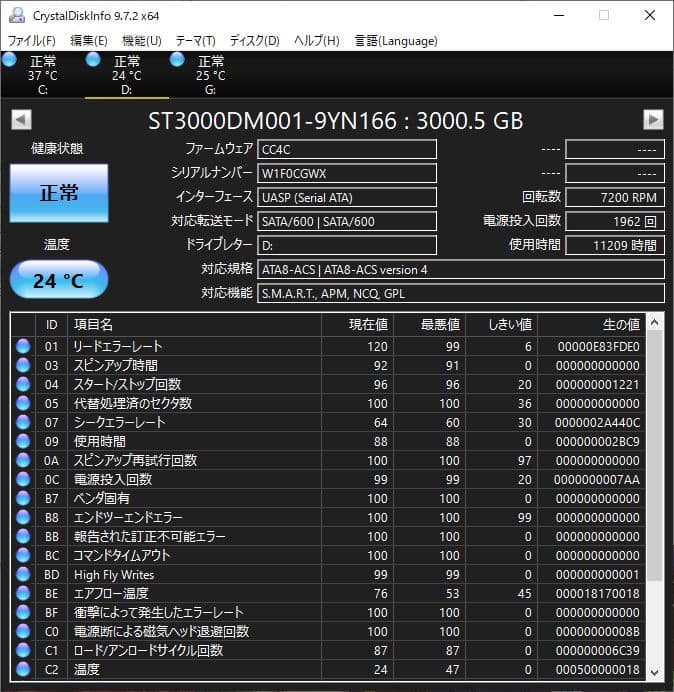
Task: Click the serial number field W1F0CGWX
Action: tap(347, 173)
